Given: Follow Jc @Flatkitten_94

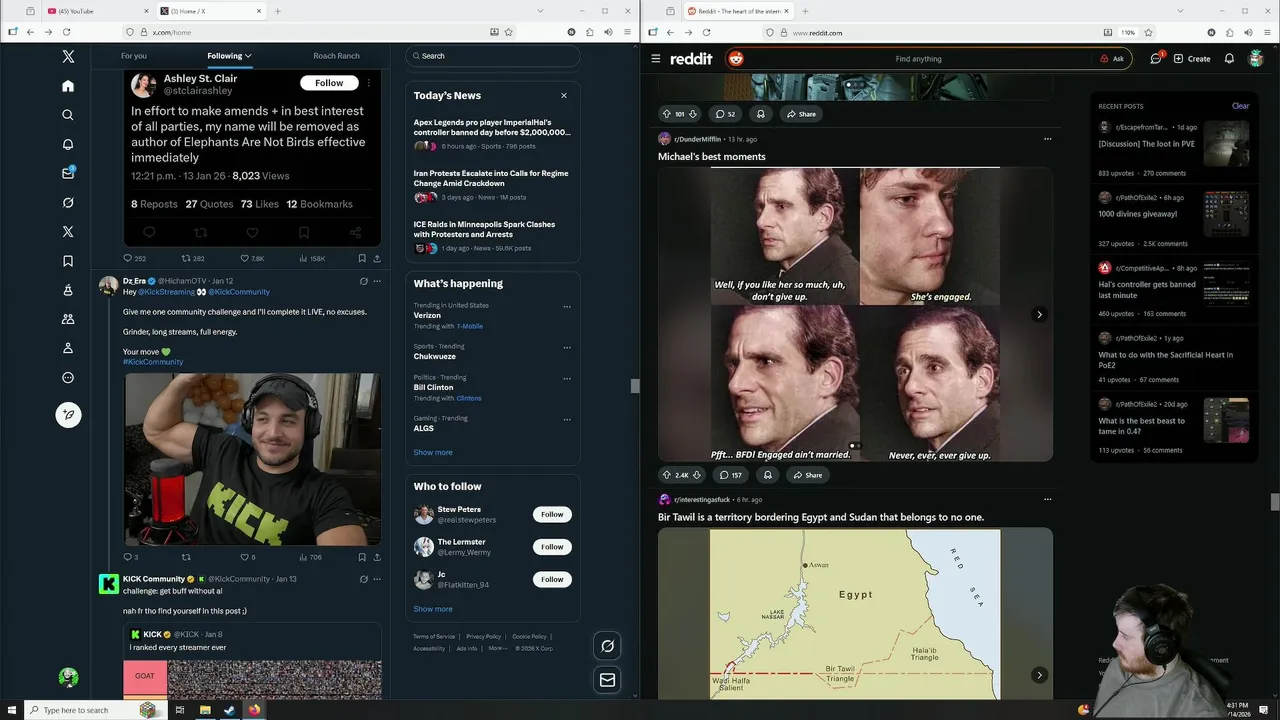Looking at the screenshot, I should tap(552, 579).
